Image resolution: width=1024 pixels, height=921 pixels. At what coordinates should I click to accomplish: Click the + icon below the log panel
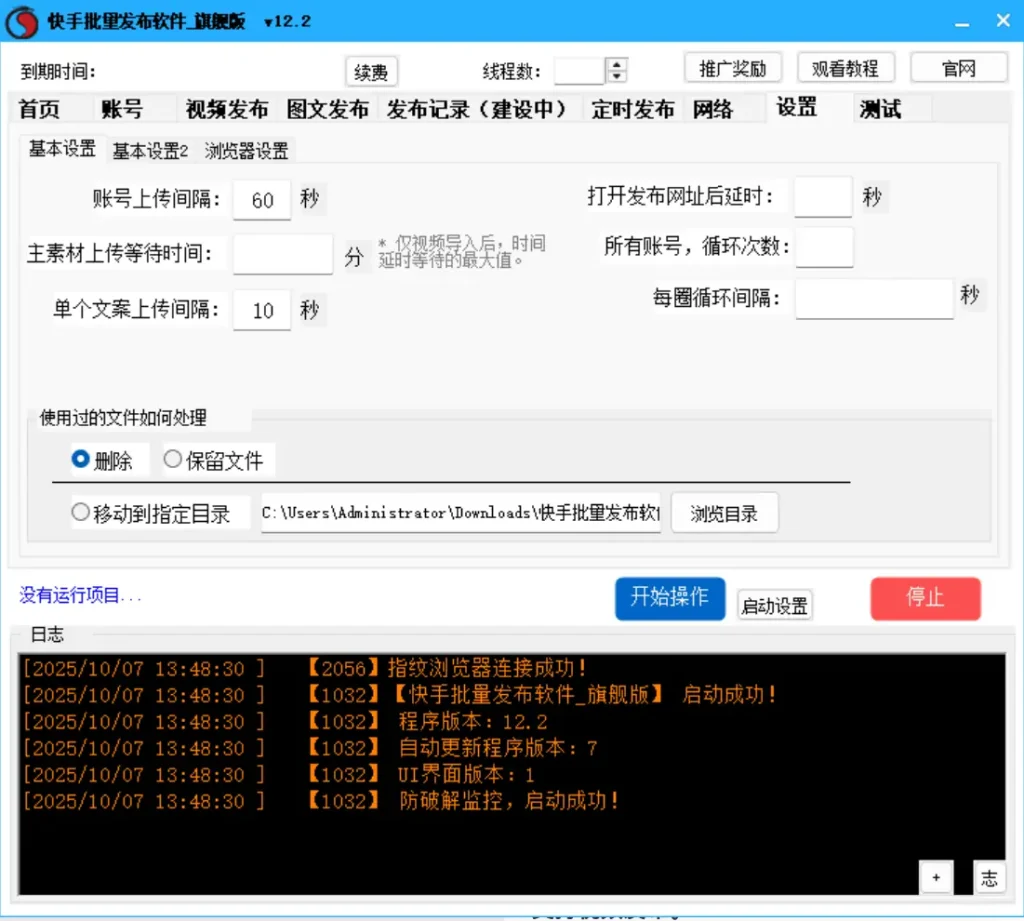[936, 876]
